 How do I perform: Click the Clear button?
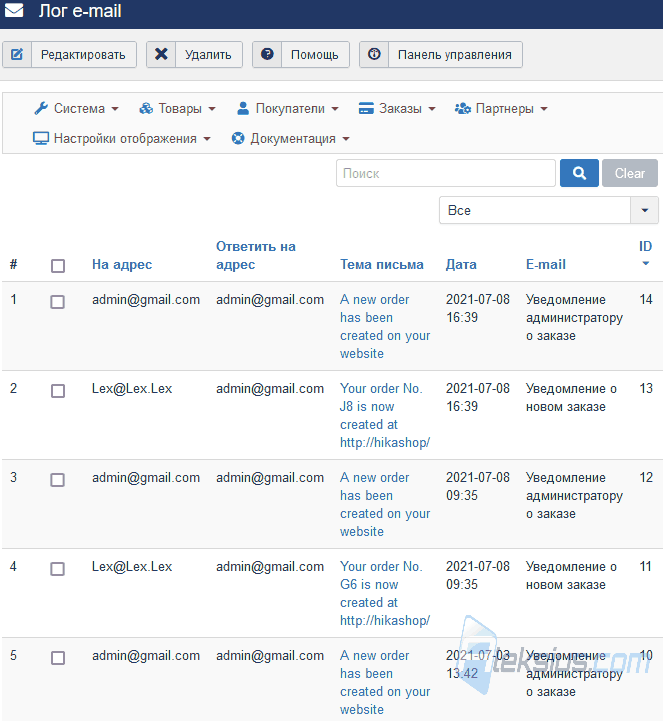(x=630, y=173)
